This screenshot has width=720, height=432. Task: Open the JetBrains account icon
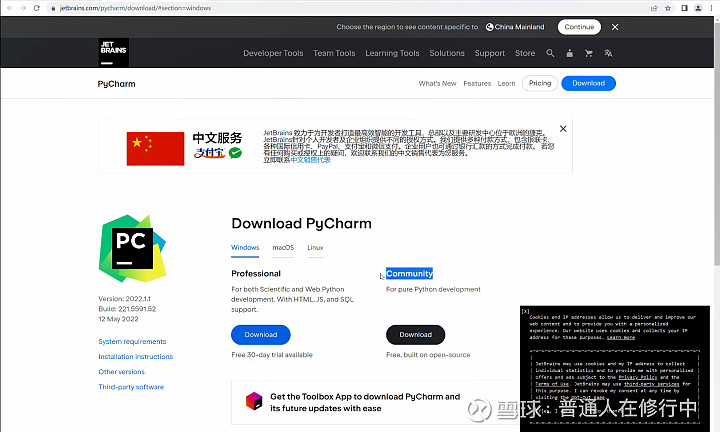coord(569,53)
